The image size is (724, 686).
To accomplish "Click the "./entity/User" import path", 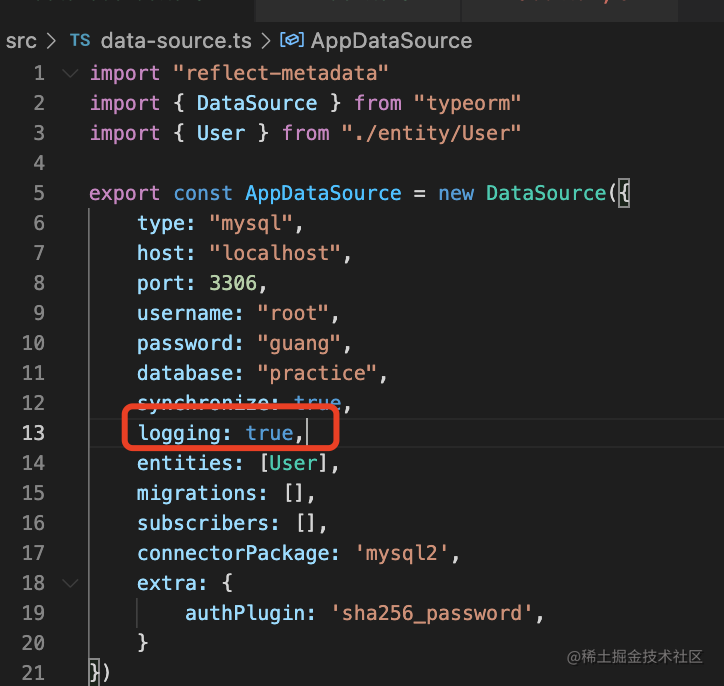I will pos(431,133).
